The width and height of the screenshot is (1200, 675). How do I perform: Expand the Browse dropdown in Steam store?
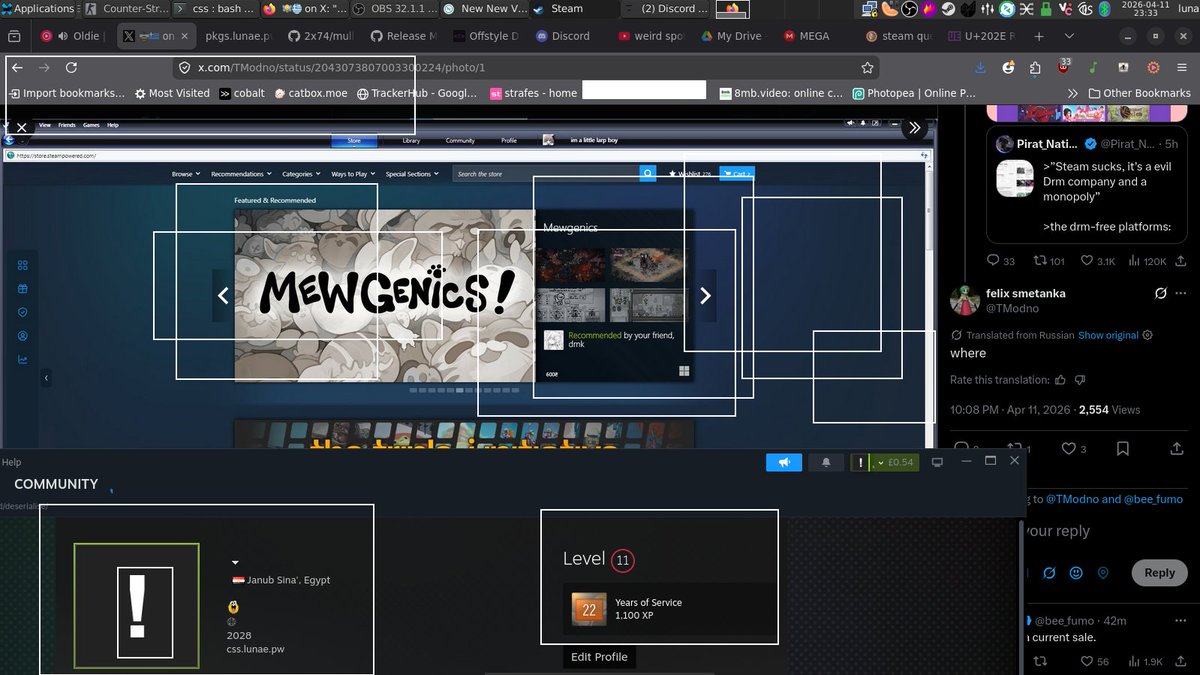point(186,174)
